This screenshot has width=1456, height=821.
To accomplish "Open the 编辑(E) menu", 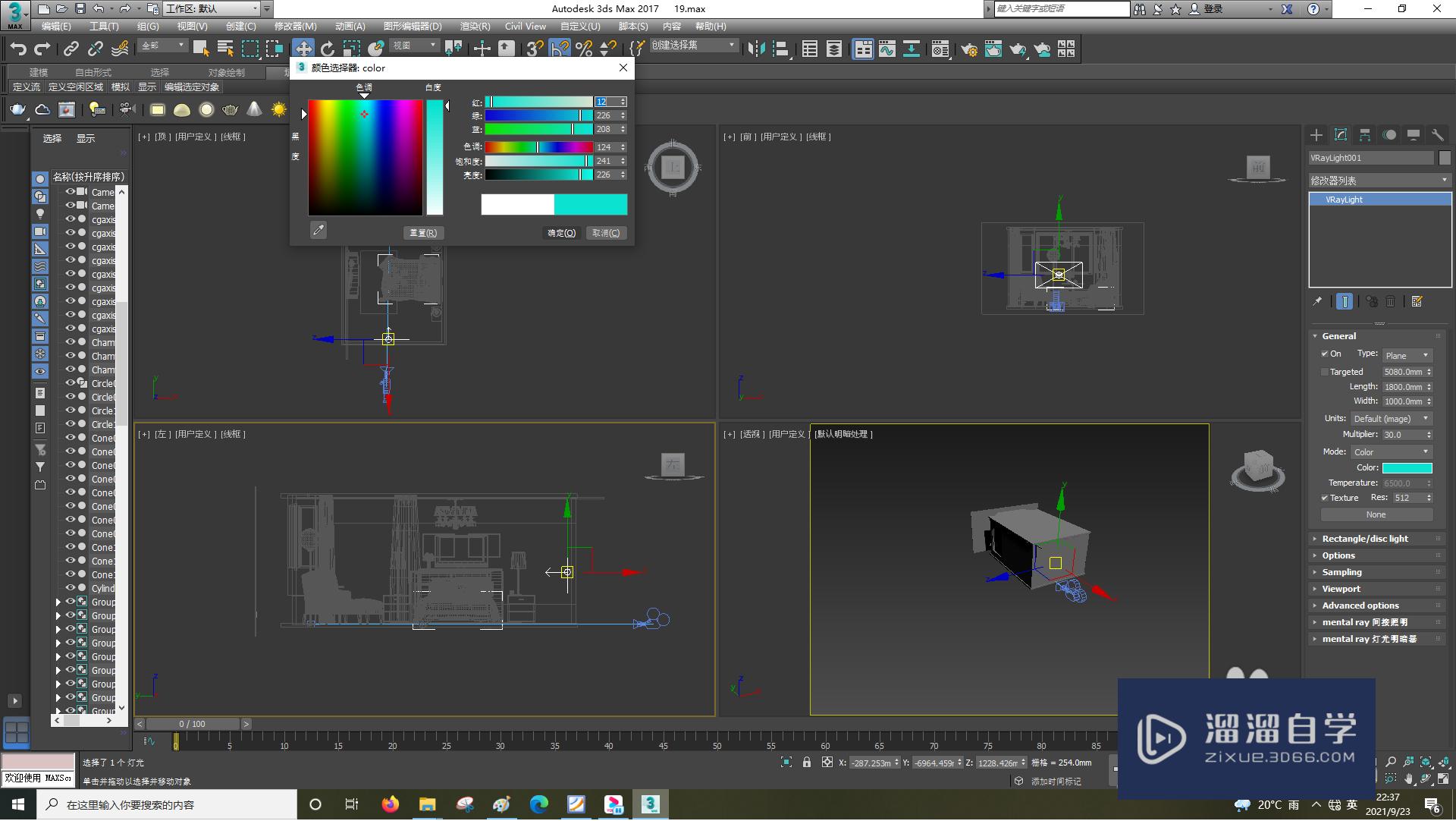I will (x=56, y=27).
